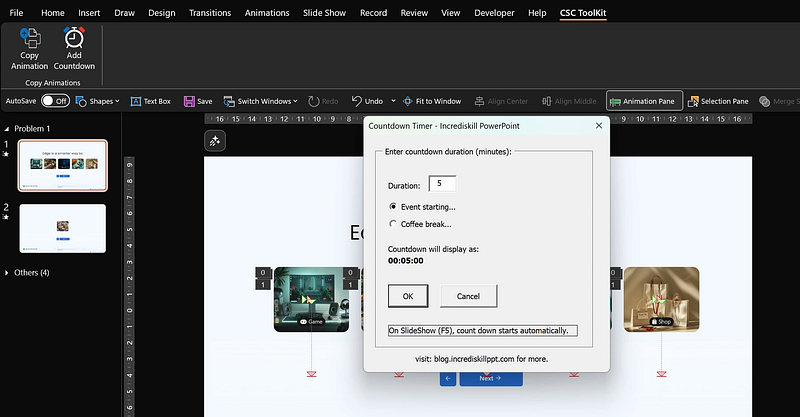Select the Event starting radio option
This screenshot has height=417, width=800.
point(392,207)
